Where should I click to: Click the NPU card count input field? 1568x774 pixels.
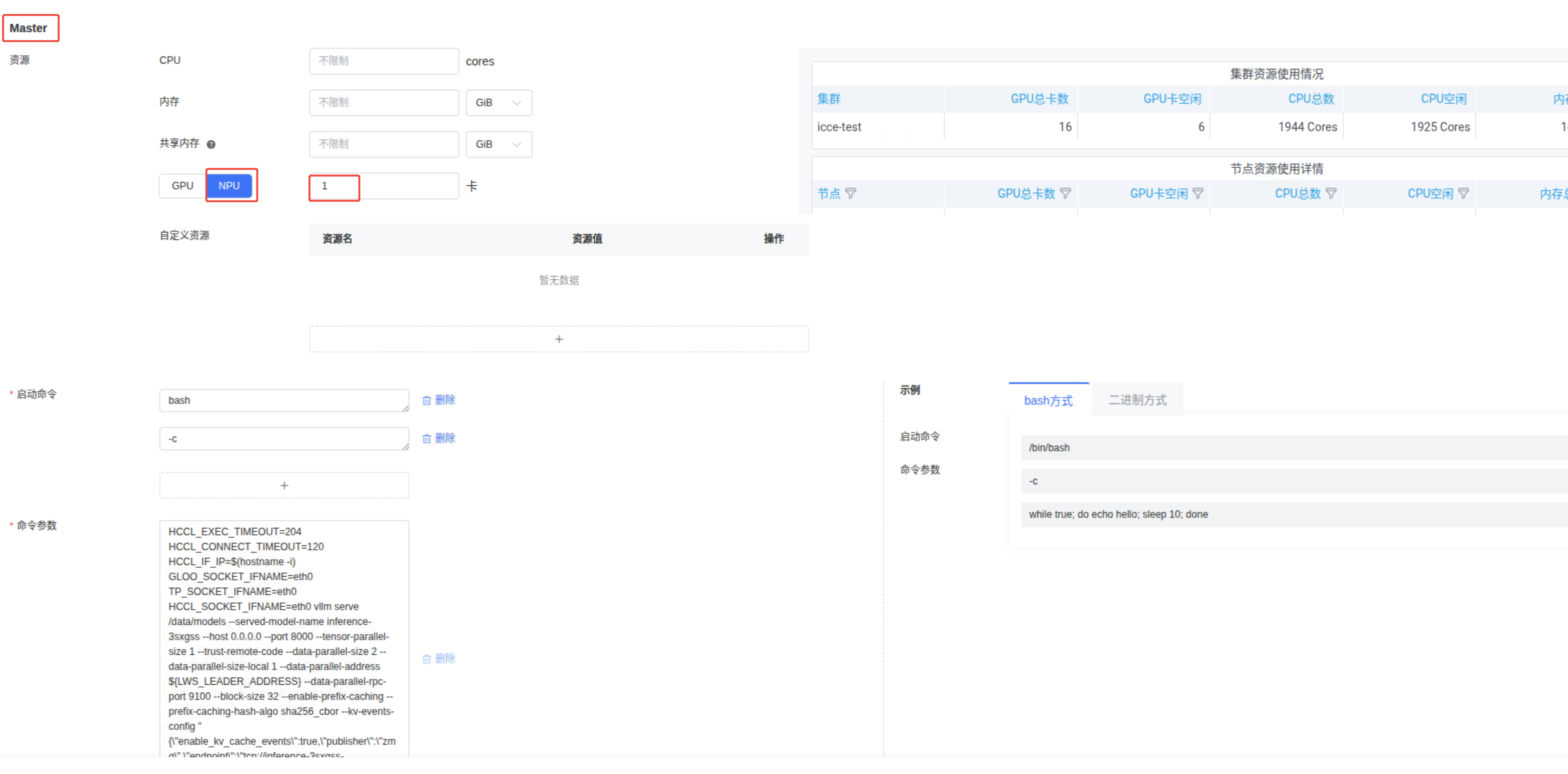(383, 186)
